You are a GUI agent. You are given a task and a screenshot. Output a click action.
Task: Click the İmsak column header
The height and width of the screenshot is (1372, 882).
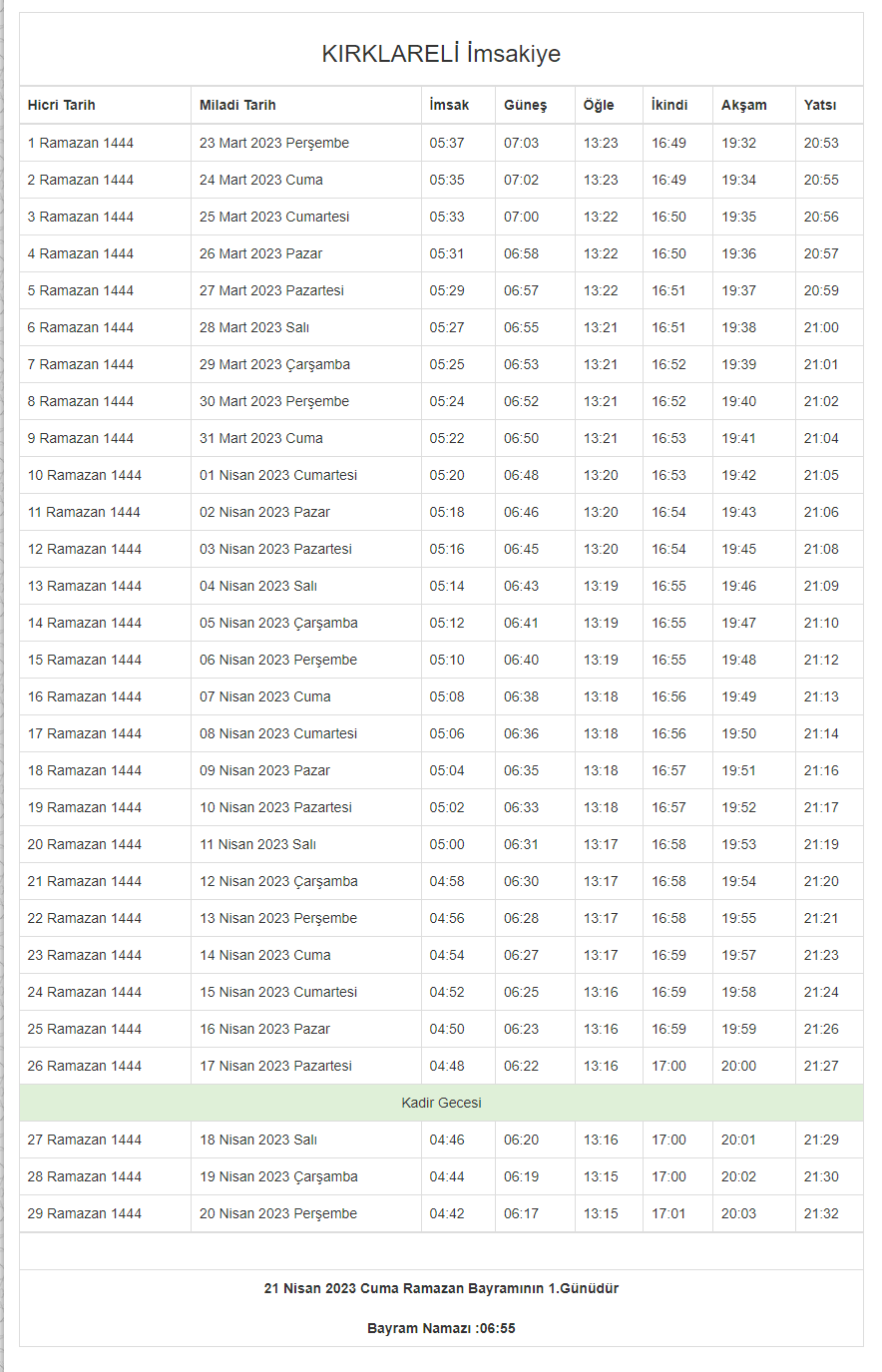(x=449, y=105)
